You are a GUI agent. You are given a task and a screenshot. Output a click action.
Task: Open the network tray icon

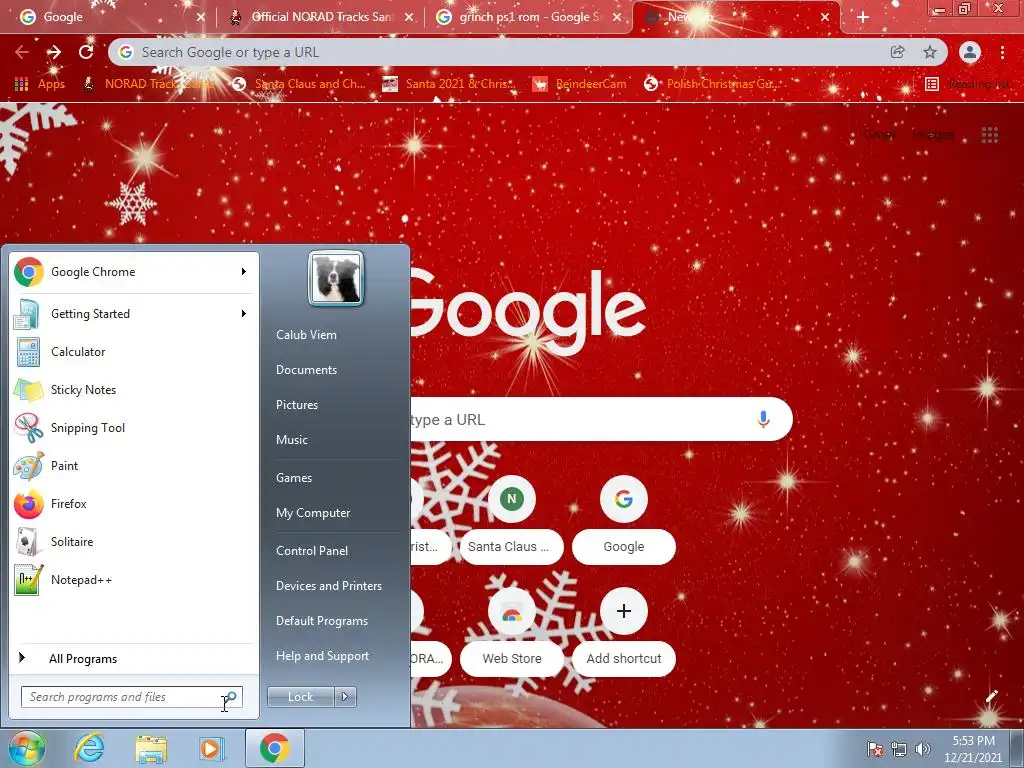[899, 749]
